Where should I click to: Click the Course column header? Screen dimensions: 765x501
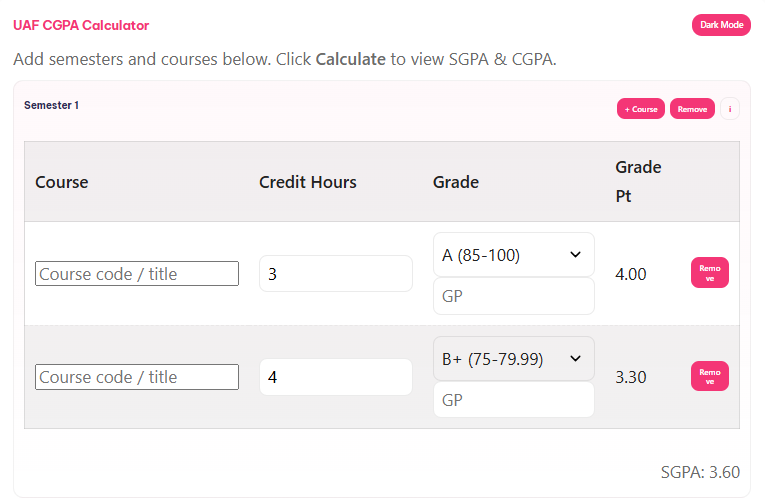point(62,182)
